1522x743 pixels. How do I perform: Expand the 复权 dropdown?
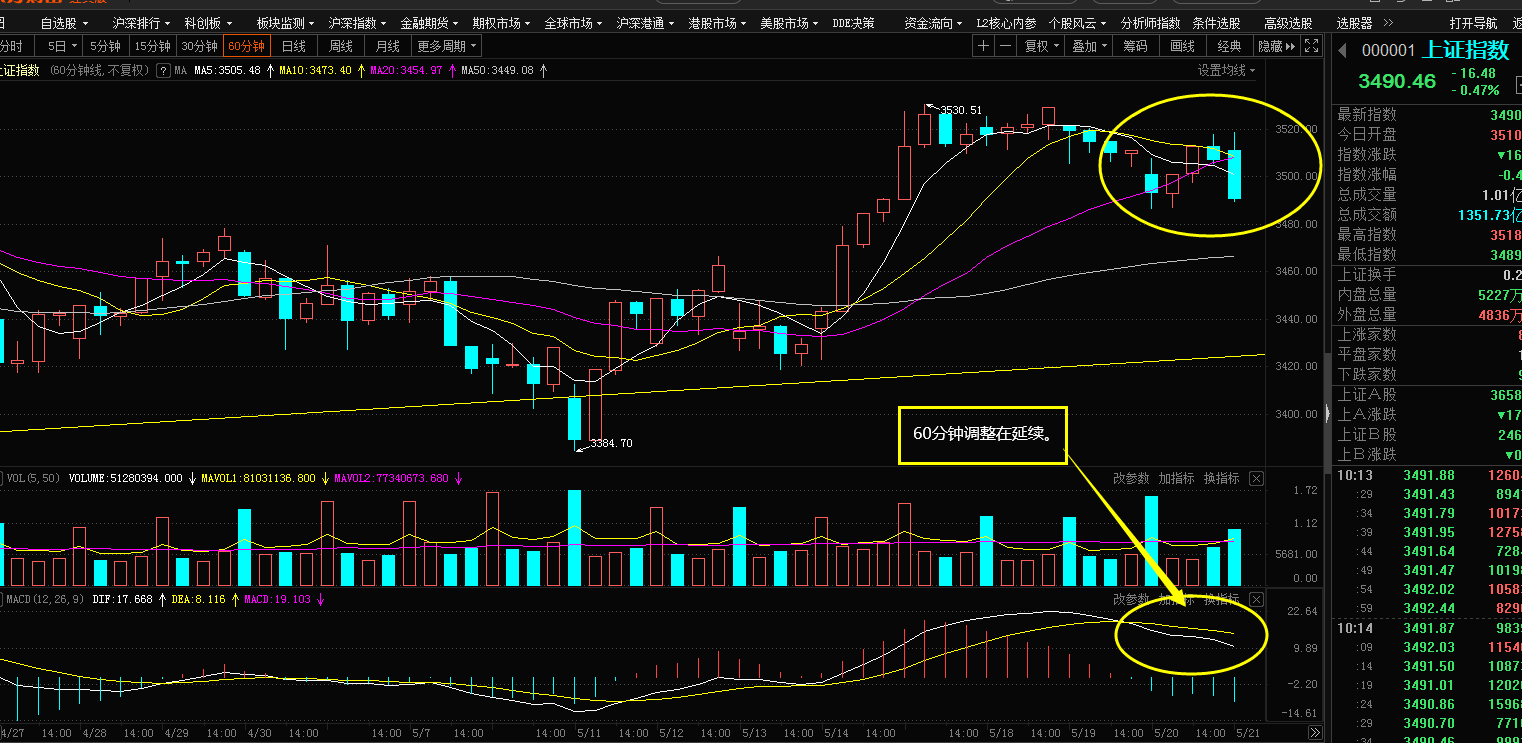(1042, 46)
